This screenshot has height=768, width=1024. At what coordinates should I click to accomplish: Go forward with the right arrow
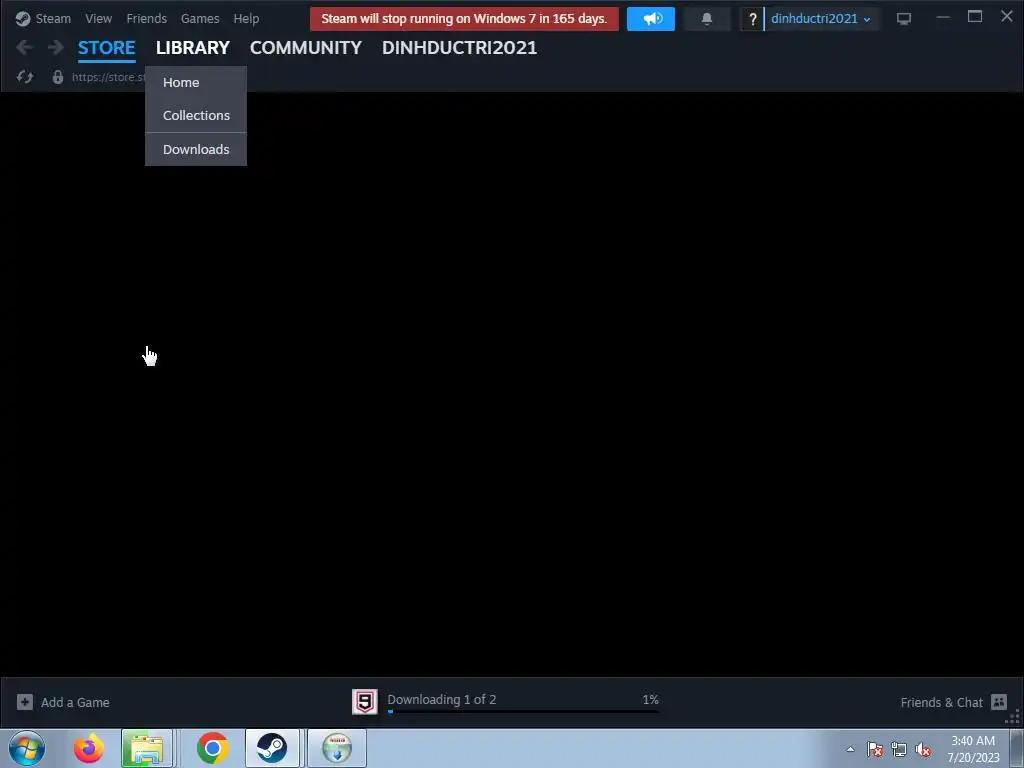pos(56,47)
